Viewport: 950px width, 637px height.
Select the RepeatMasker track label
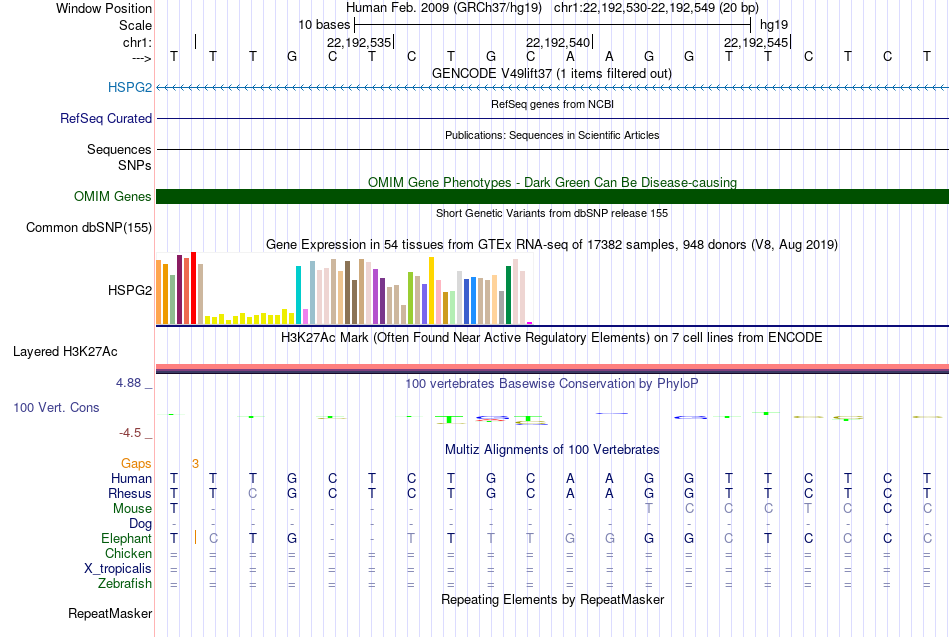pos(110,613)
